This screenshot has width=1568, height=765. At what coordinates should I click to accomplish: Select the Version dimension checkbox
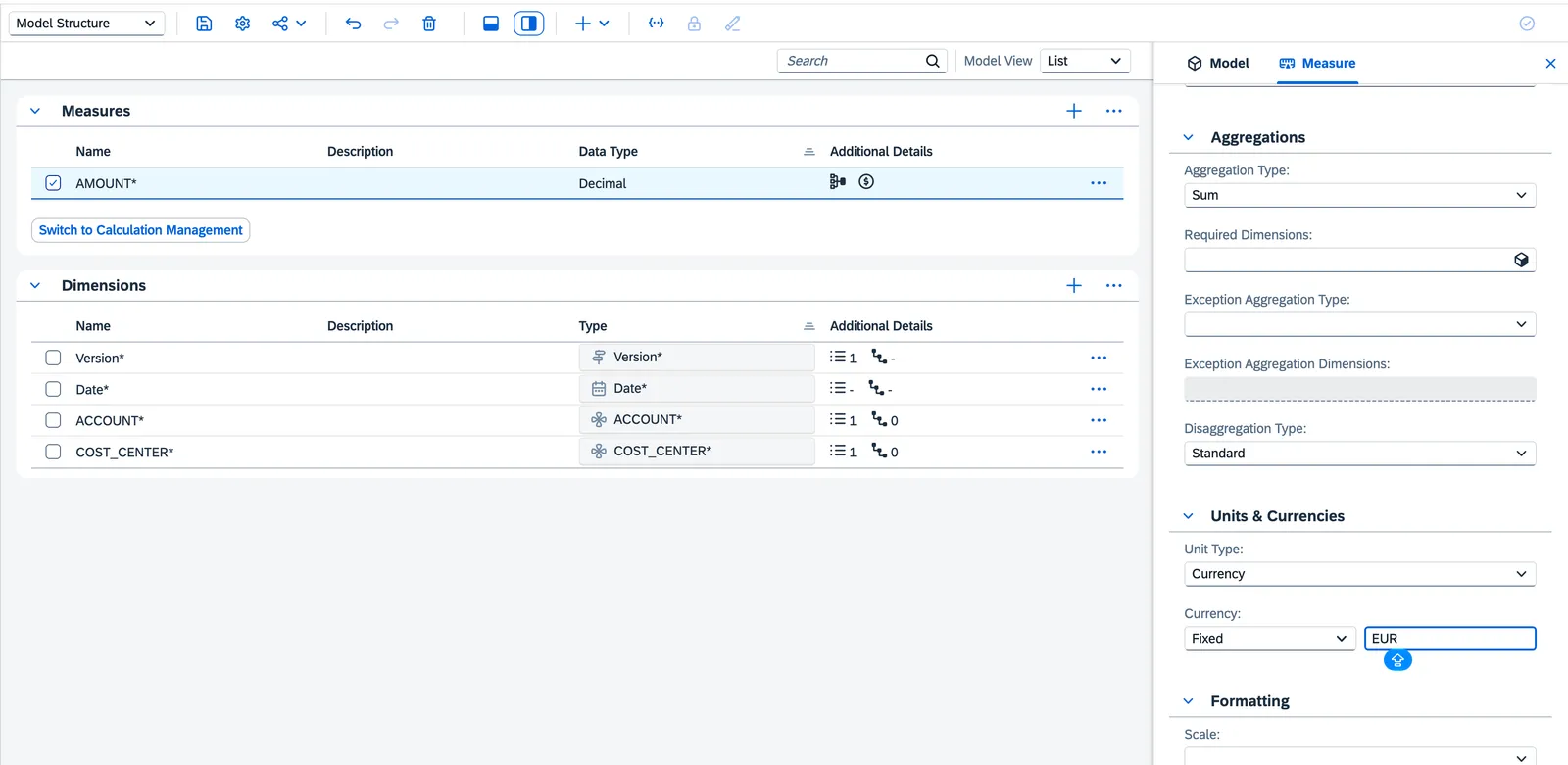(x=53, y=358)
